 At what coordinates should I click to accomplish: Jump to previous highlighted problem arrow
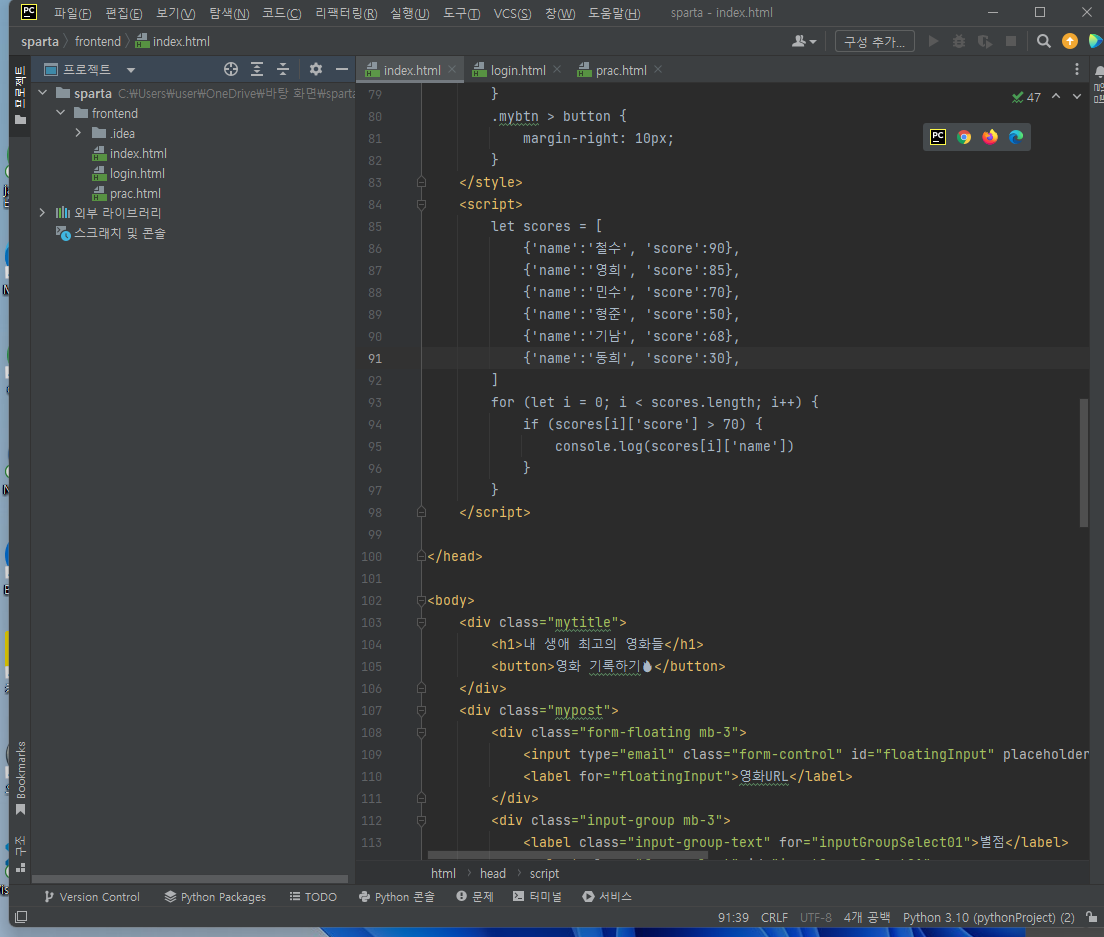pos(1055,96)
